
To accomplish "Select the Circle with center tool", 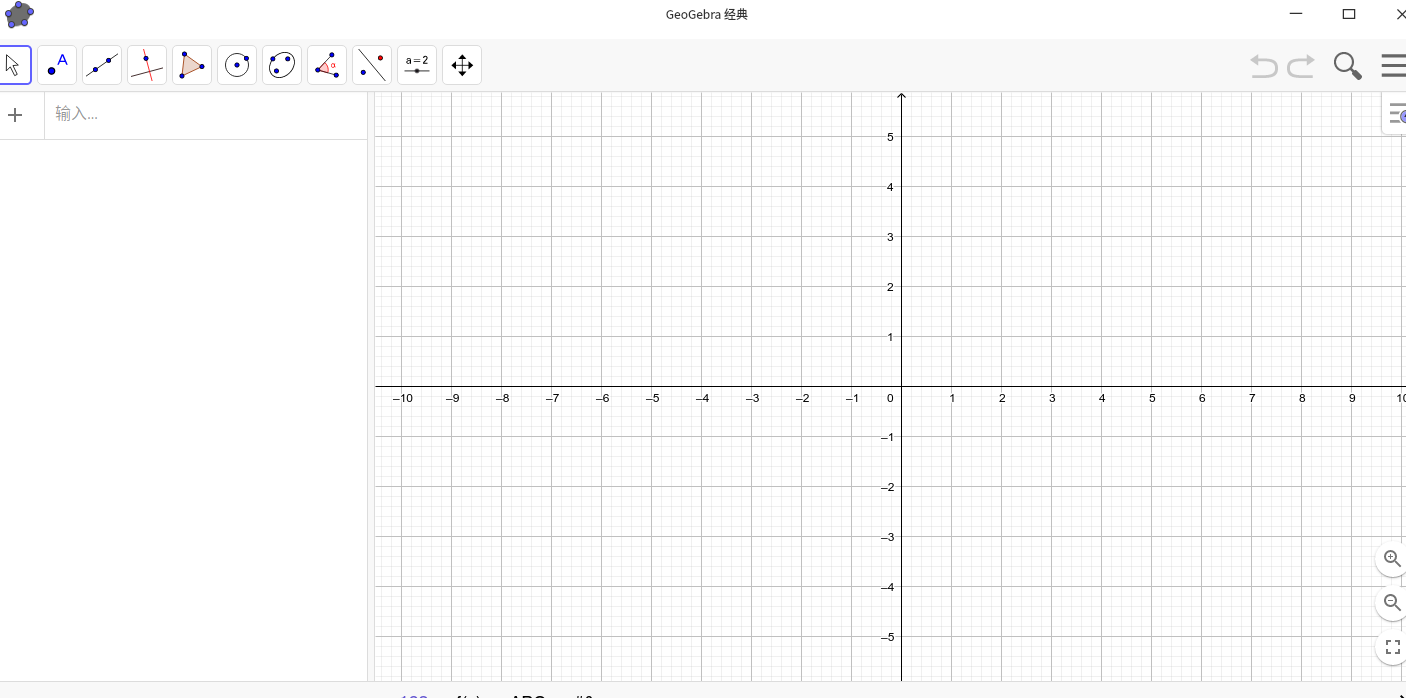I will click(x=237, y=65).
